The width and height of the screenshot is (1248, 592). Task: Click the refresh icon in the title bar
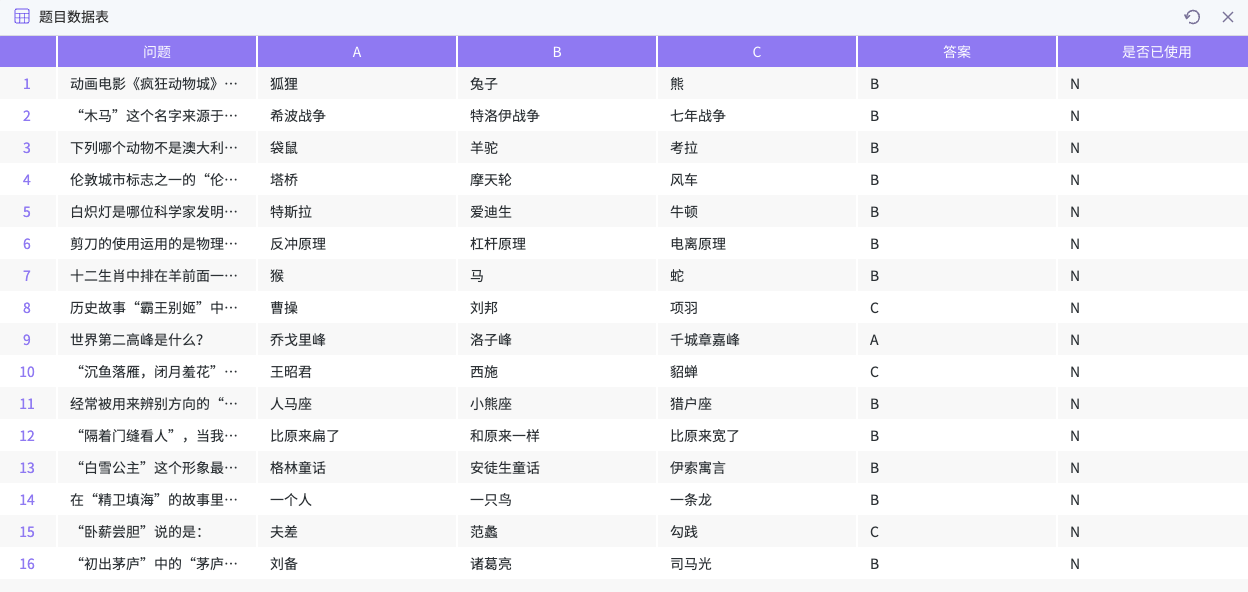(x=1192, y=17)
